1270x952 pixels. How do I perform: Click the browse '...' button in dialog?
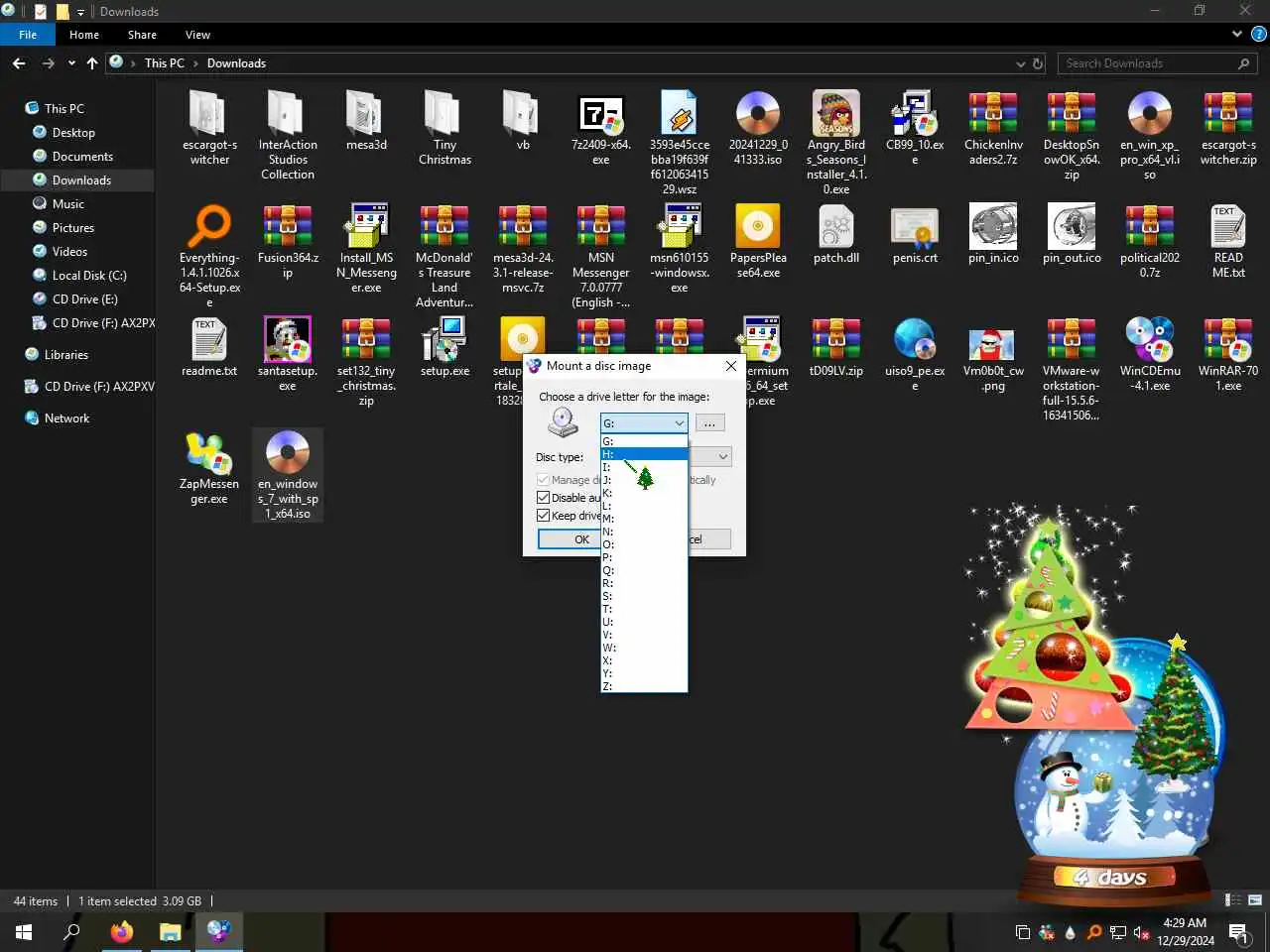pyautogui.click(x=709, y=423)
